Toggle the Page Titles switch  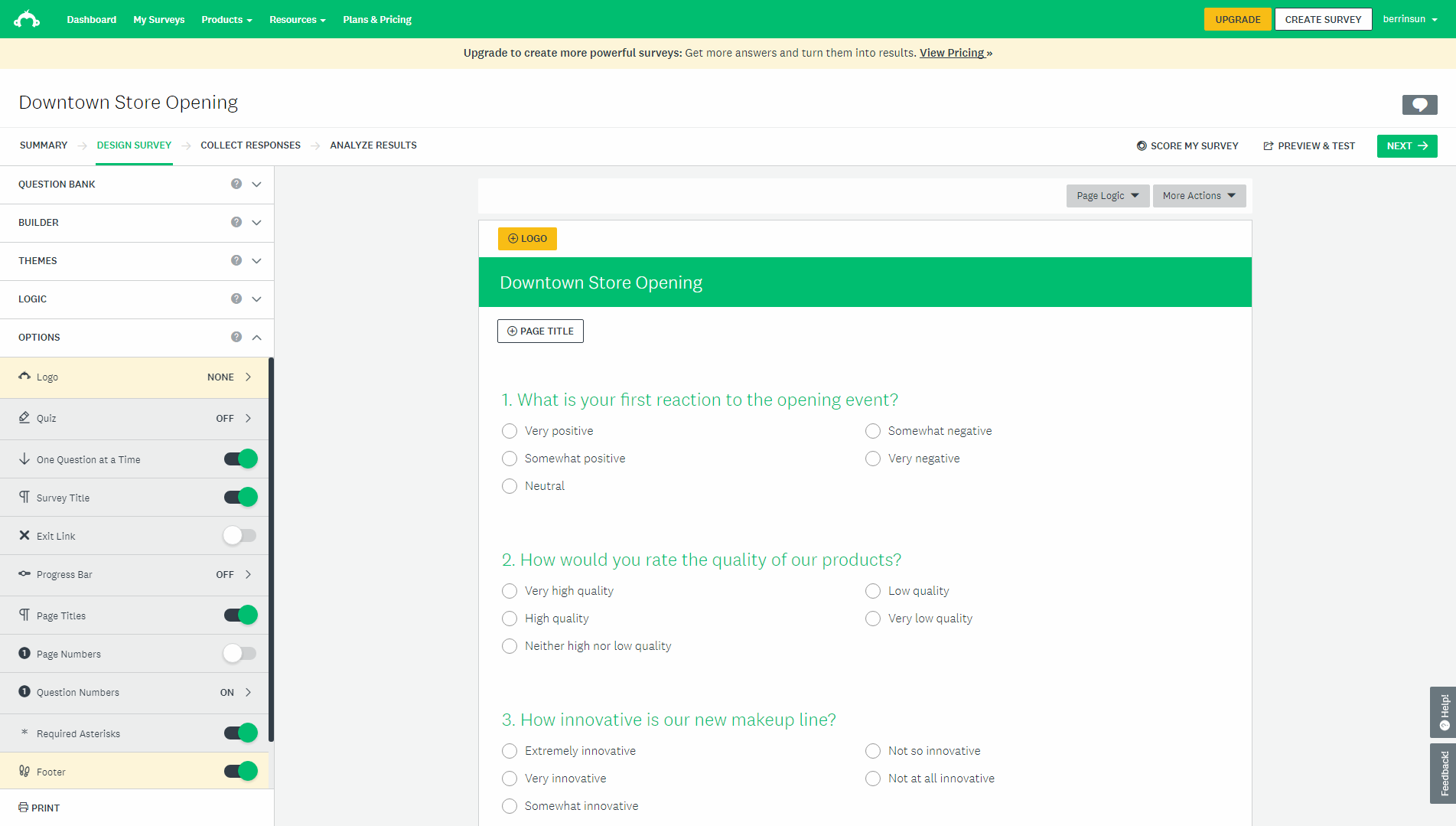click(x=240, y=615)
